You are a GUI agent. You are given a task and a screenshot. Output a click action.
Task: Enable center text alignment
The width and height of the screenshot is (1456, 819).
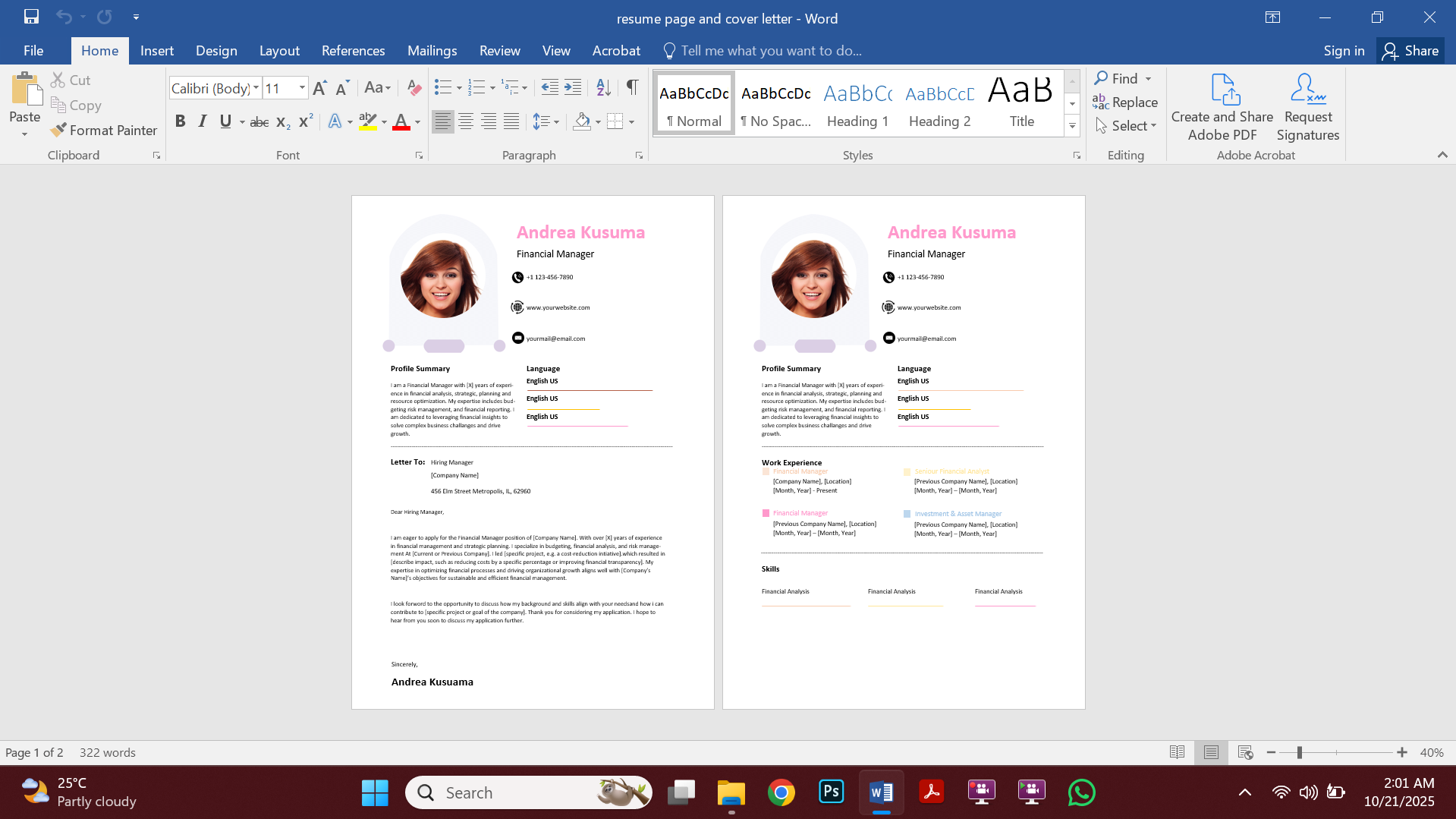coord(465,121)
